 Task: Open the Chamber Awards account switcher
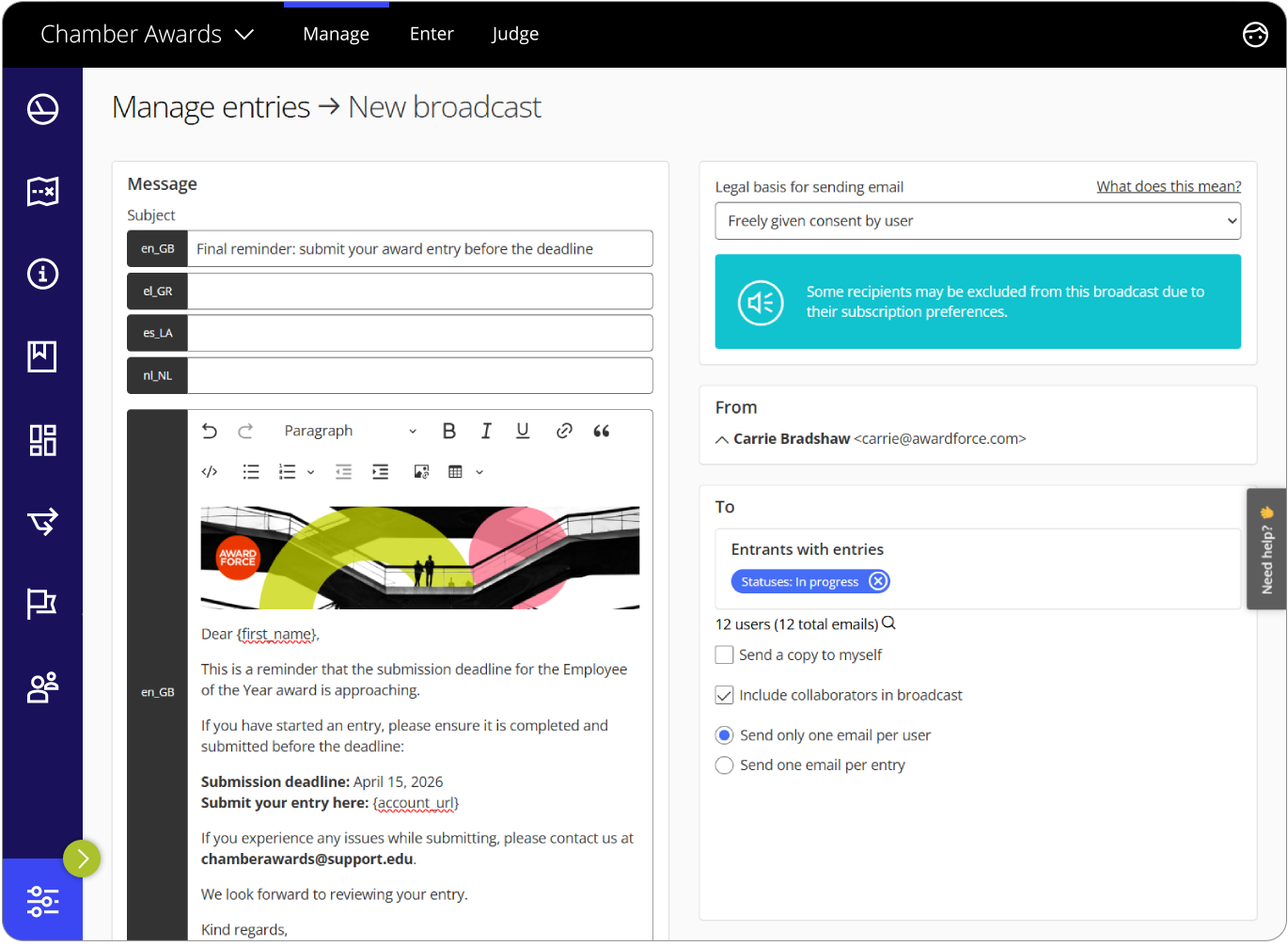(x=148, y=35)
